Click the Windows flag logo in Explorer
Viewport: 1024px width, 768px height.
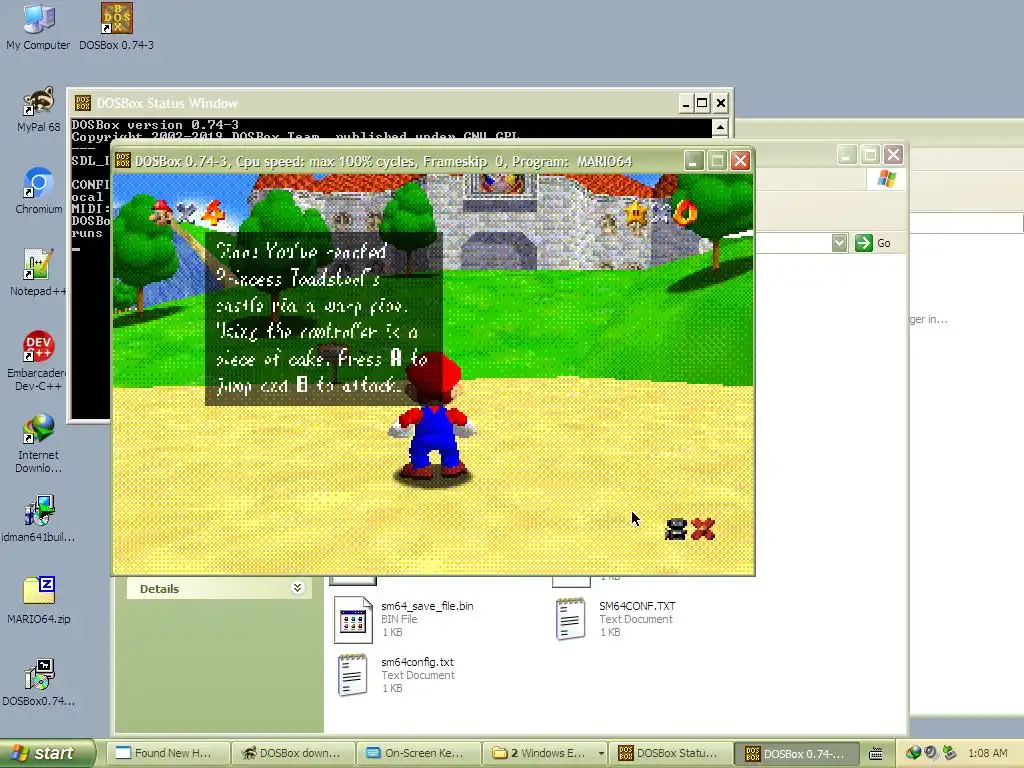(x=886, y=178)
